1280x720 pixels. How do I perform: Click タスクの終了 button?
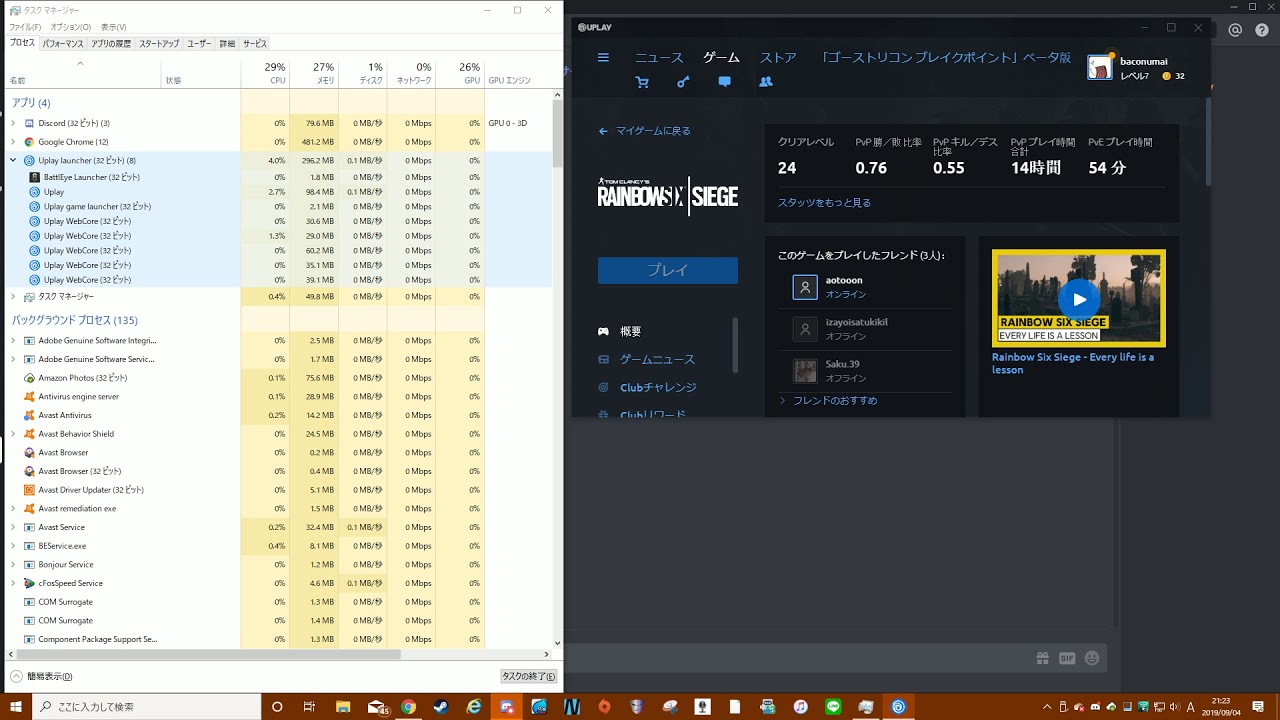529,676
